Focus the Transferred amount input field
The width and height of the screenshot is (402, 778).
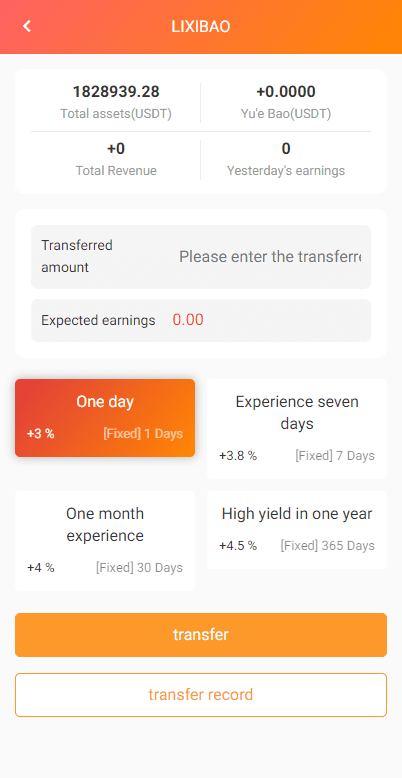[x=270, y=257]
